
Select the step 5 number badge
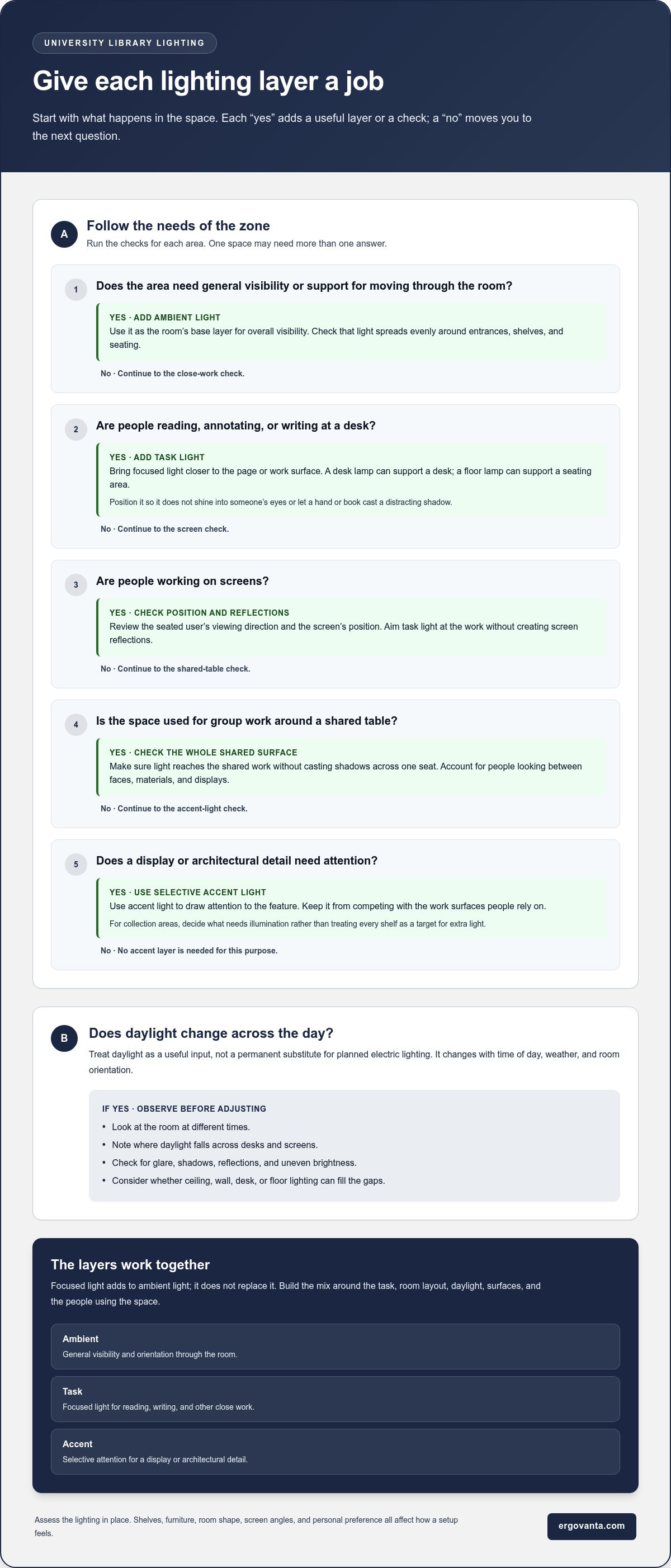pyautogui.click(x=76, y=865)
